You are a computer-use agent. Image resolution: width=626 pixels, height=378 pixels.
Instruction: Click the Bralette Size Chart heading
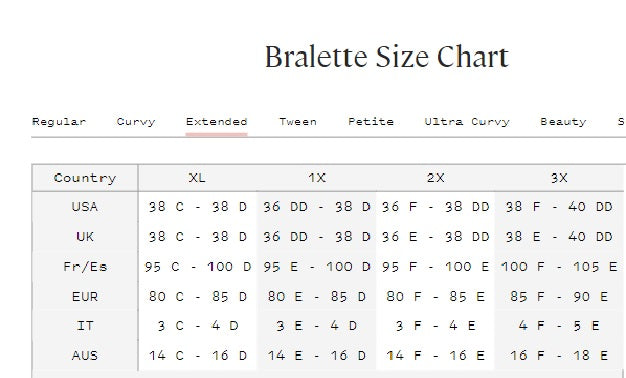(386, 57)
